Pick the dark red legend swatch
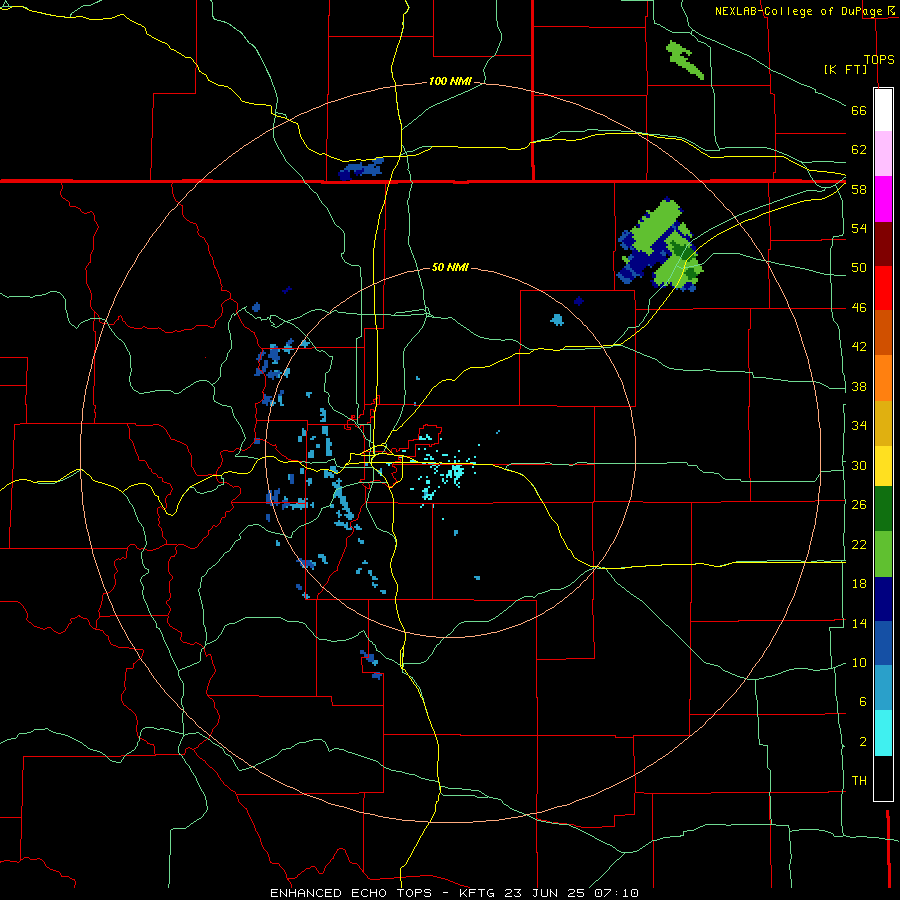Image resolution: width=900 pixels, height=900 pixels. (x=883, y=244)
